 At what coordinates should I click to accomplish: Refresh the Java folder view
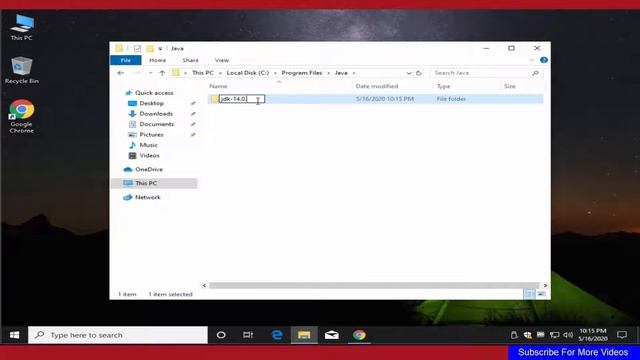pyautogui.click(x=419, y=73)
